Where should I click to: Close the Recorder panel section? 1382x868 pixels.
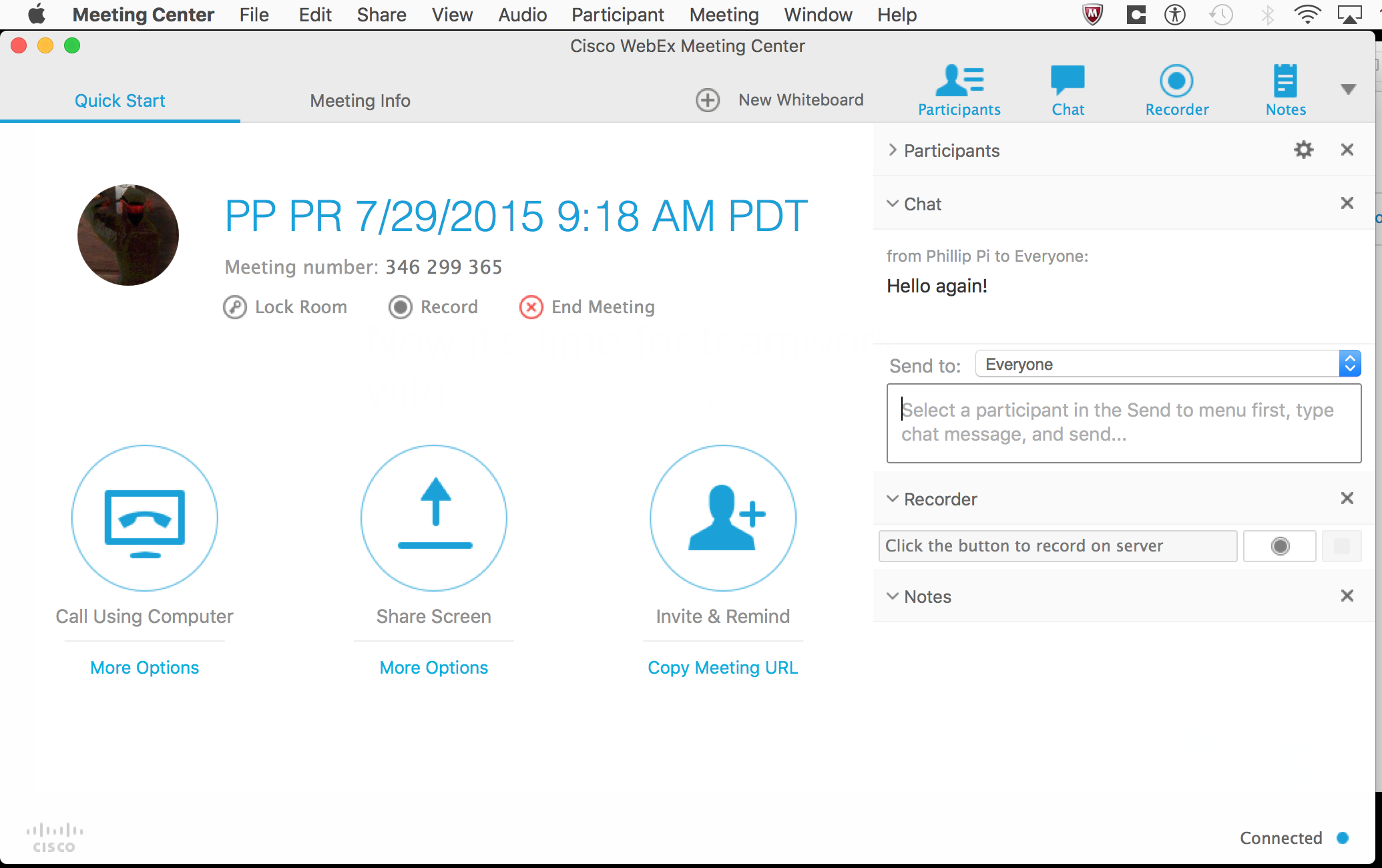point(1347,498)
